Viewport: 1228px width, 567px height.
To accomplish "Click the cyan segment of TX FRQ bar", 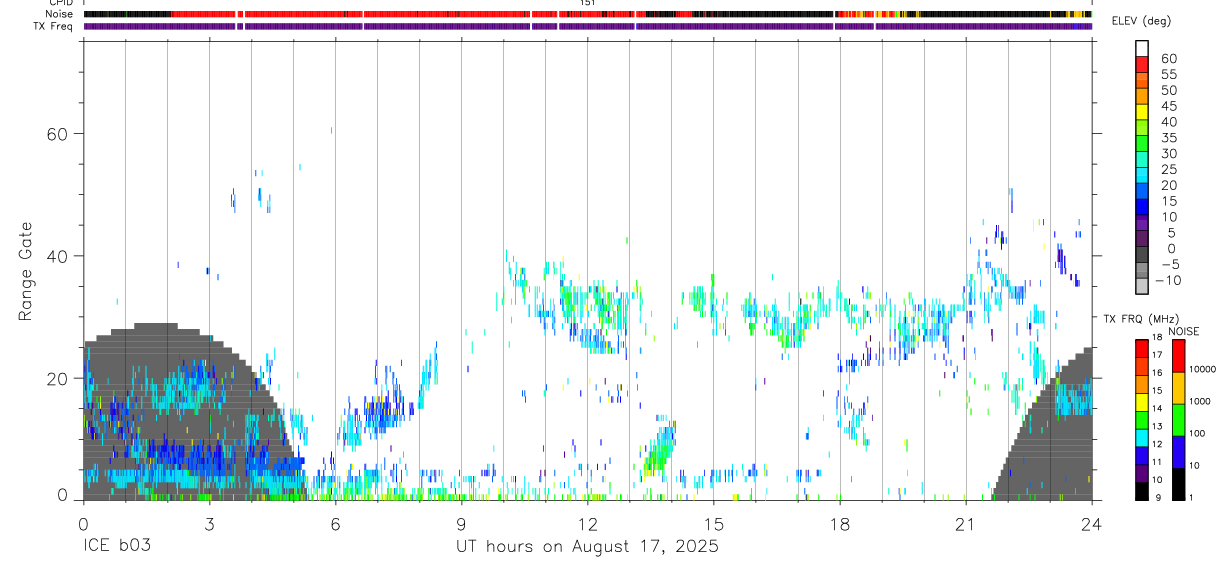I will pyautogui.click(x=1141, y=437).
